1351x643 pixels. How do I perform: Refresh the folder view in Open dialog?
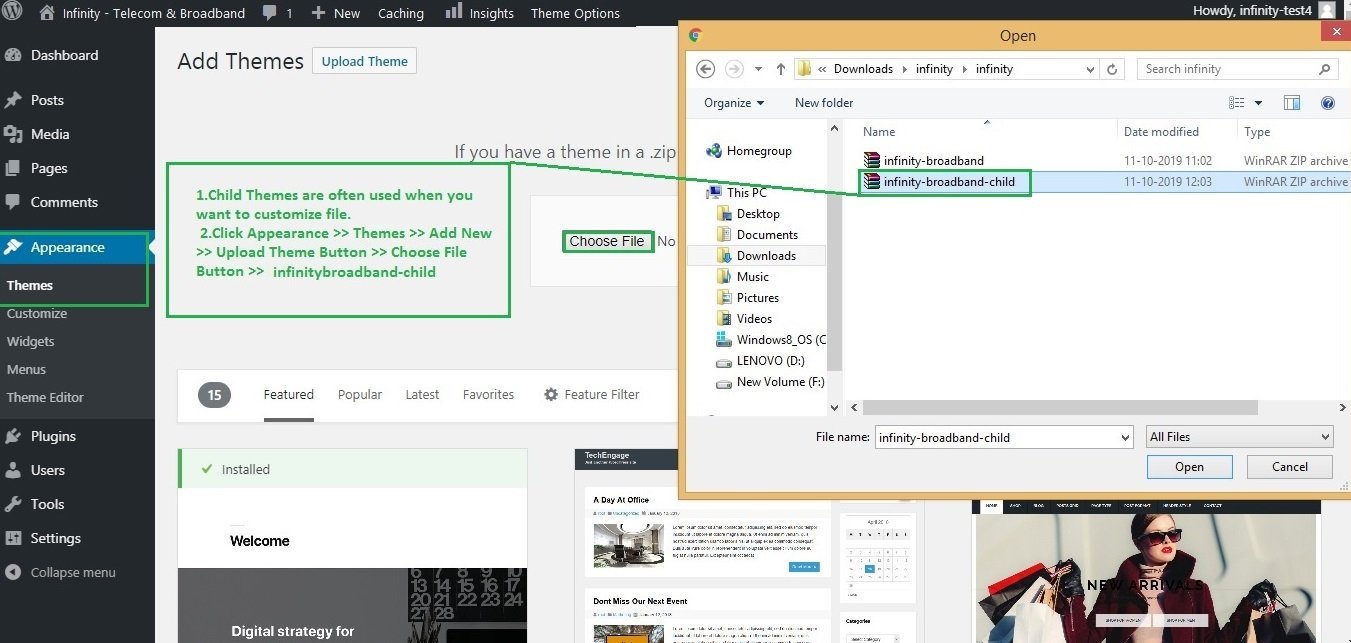pyautogui.click(x=1113, y=69)
